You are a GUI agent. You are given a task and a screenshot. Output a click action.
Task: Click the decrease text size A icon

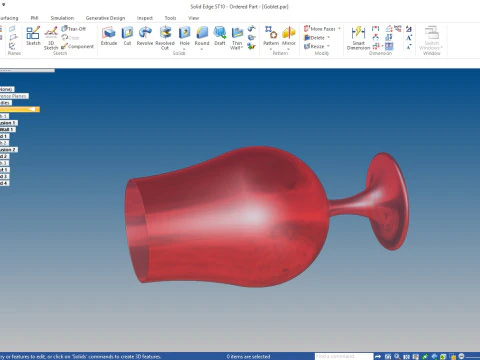(409, 46)
